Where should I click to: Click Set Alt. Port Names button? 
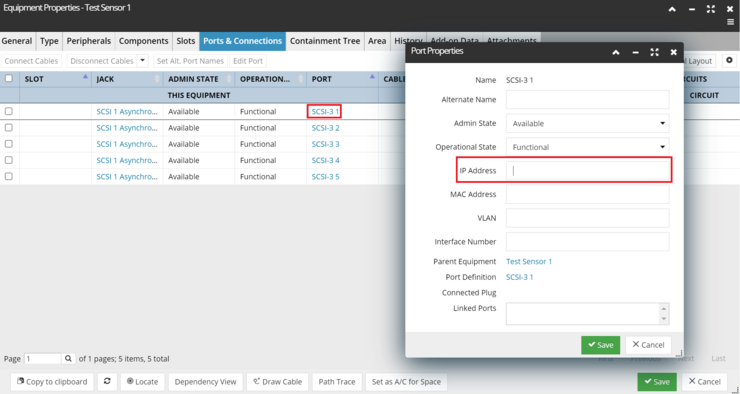tap(190, 61)
